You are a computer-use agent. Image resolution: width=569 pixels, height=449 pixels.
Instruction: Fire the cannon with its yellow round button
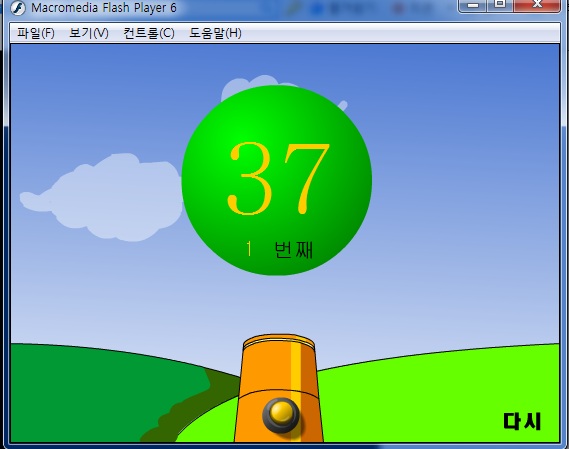pos(281,415)
